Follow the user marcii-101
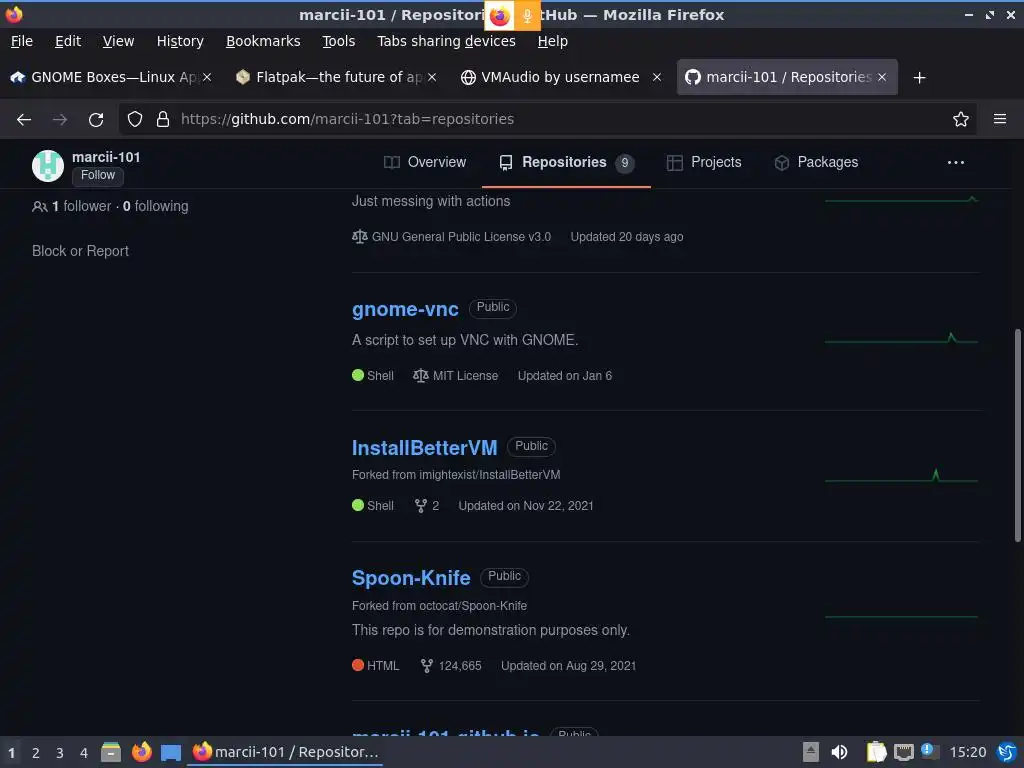Viewport: 1024px width, 768px height. pyautogui.click(x=98, y=175)
